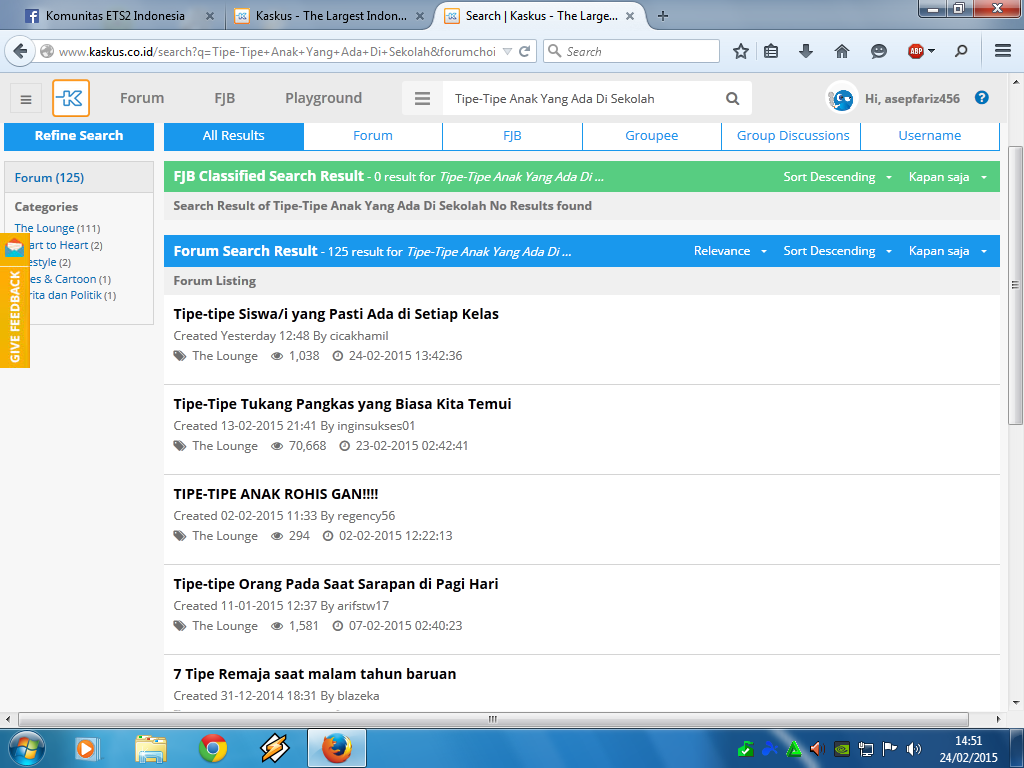The height and width of the screenshot is (768, 1024).
Task: Filter by The Lounge category
Action: (x=44, y=228)
